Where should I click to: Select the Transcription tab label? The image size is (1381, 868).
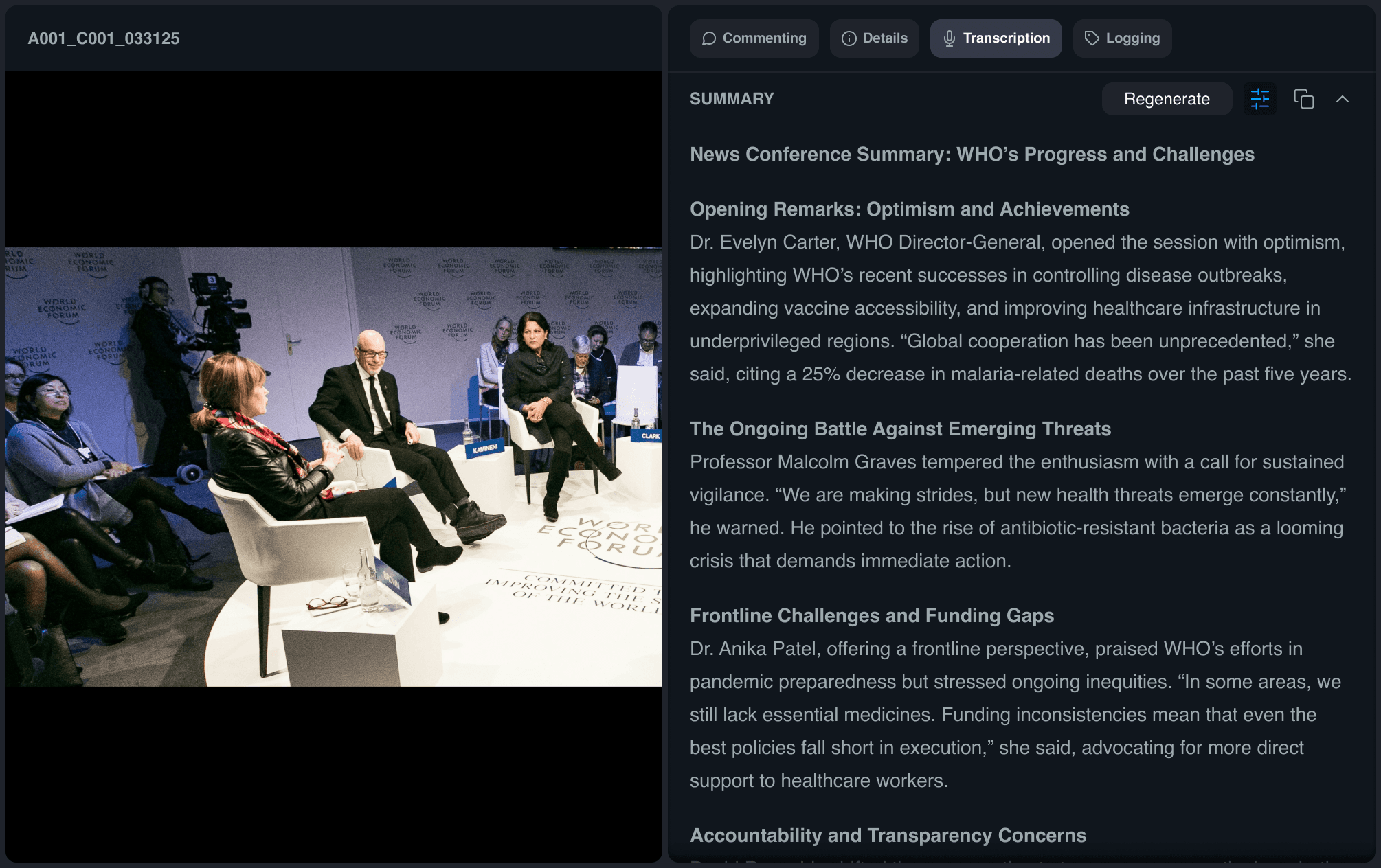[1006, 38]
